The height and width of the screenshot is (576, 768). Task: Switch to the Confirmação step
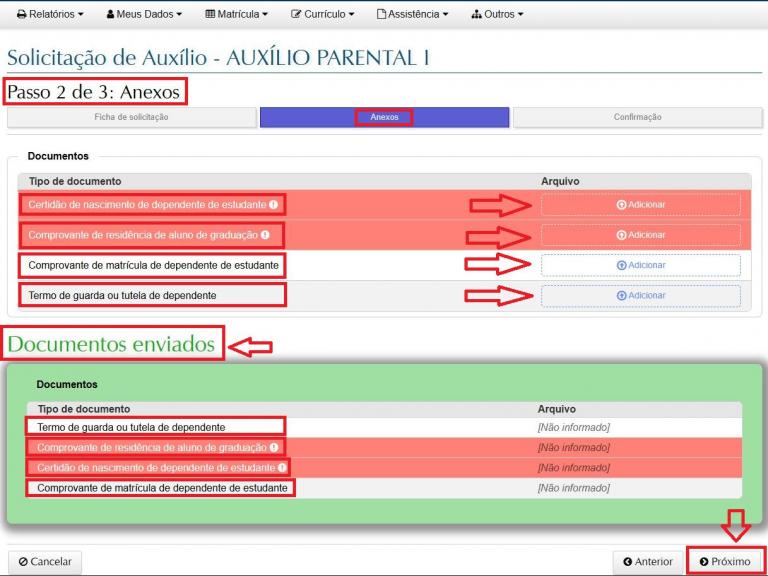click(637, 117)
